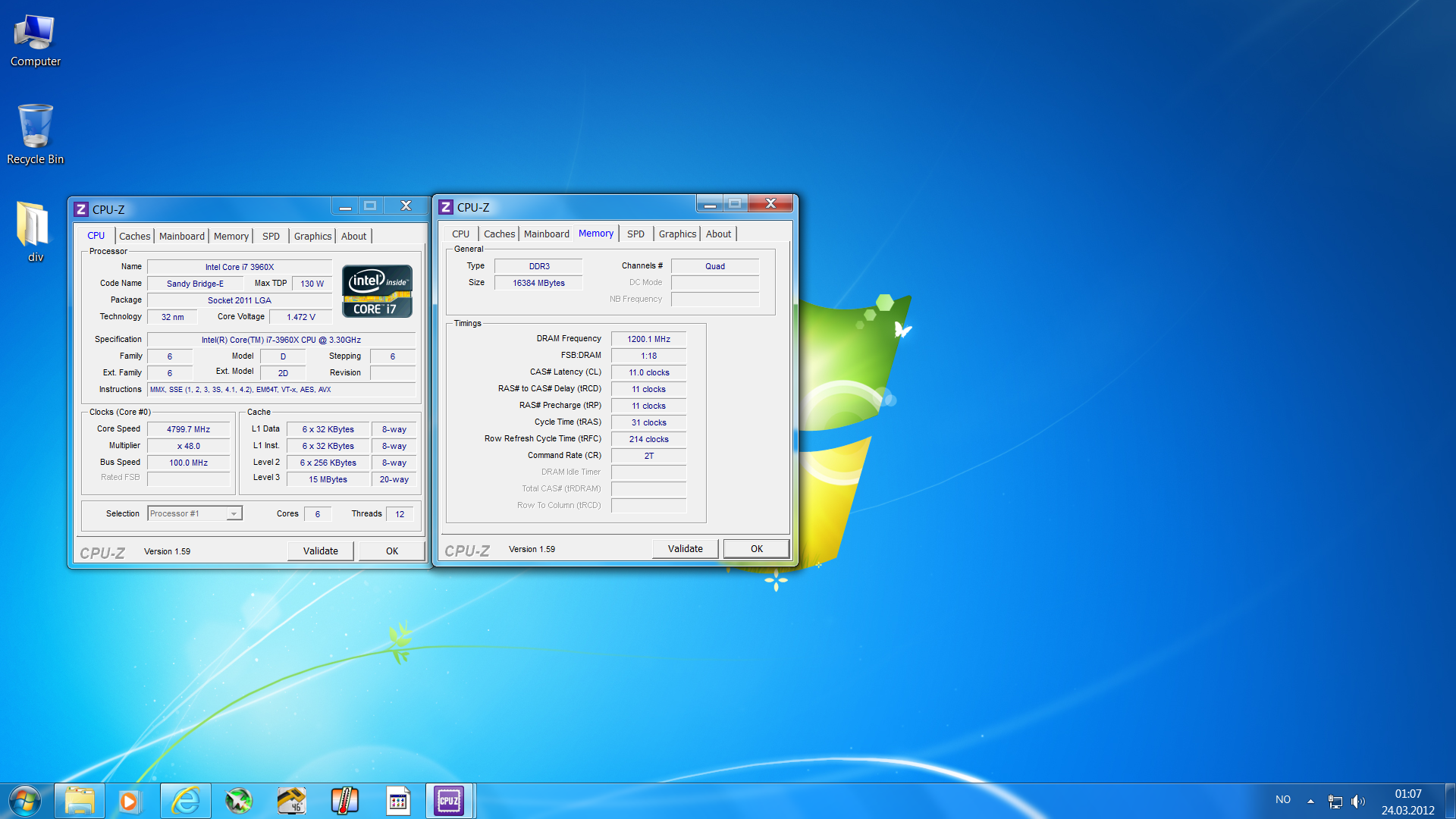Click Validate in Memory CPU-Z window
Viewport: 1456px width, 819px height.
pos(686,549)
